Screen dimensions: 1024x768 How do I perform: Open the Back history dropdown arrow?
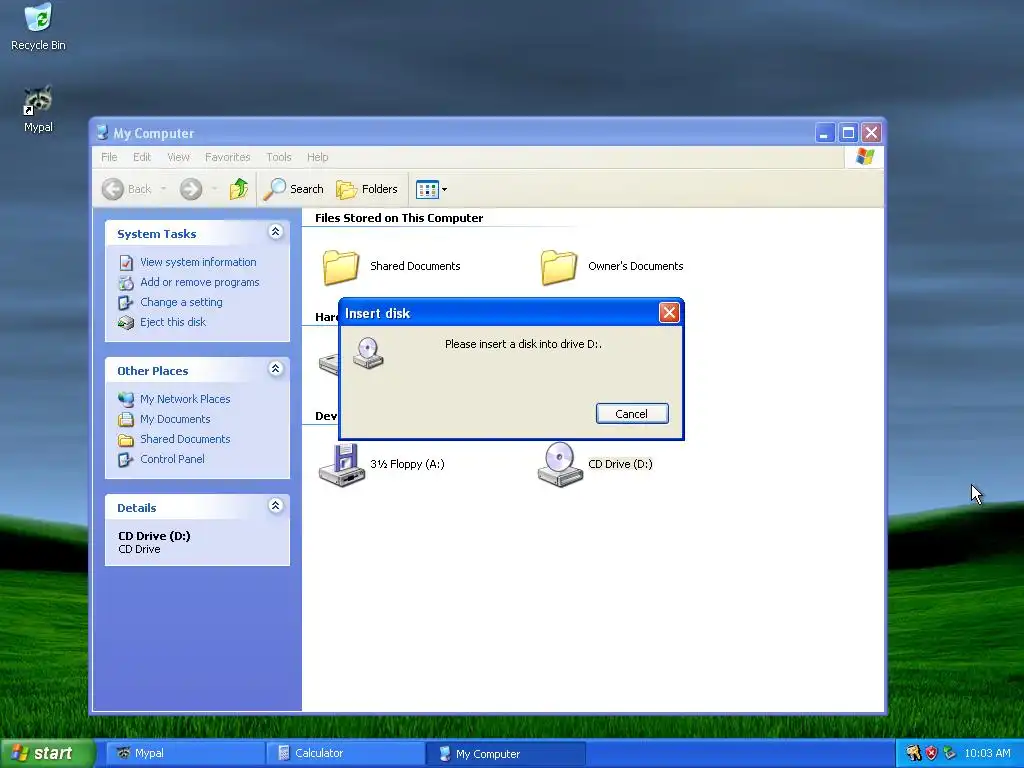coord(163,189)
